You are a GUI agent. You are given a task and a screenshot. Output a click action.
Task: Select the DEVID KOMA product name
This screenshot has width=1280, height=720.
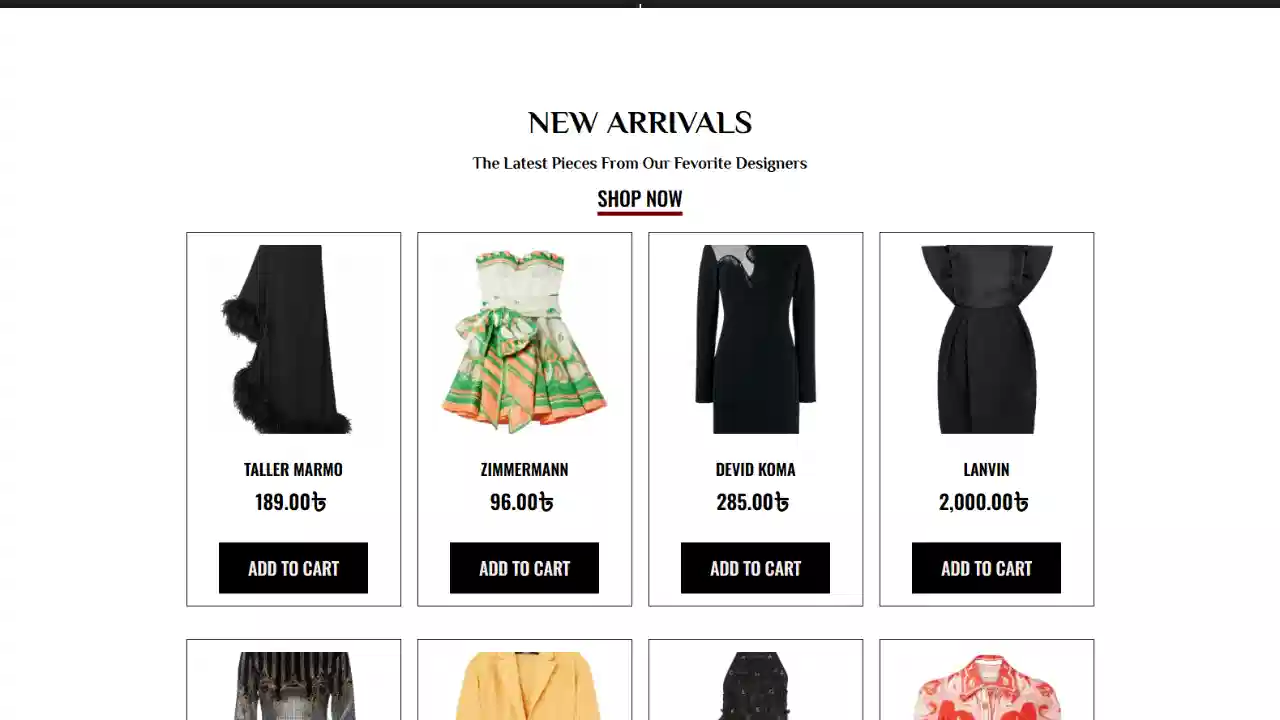click(755, 469)
